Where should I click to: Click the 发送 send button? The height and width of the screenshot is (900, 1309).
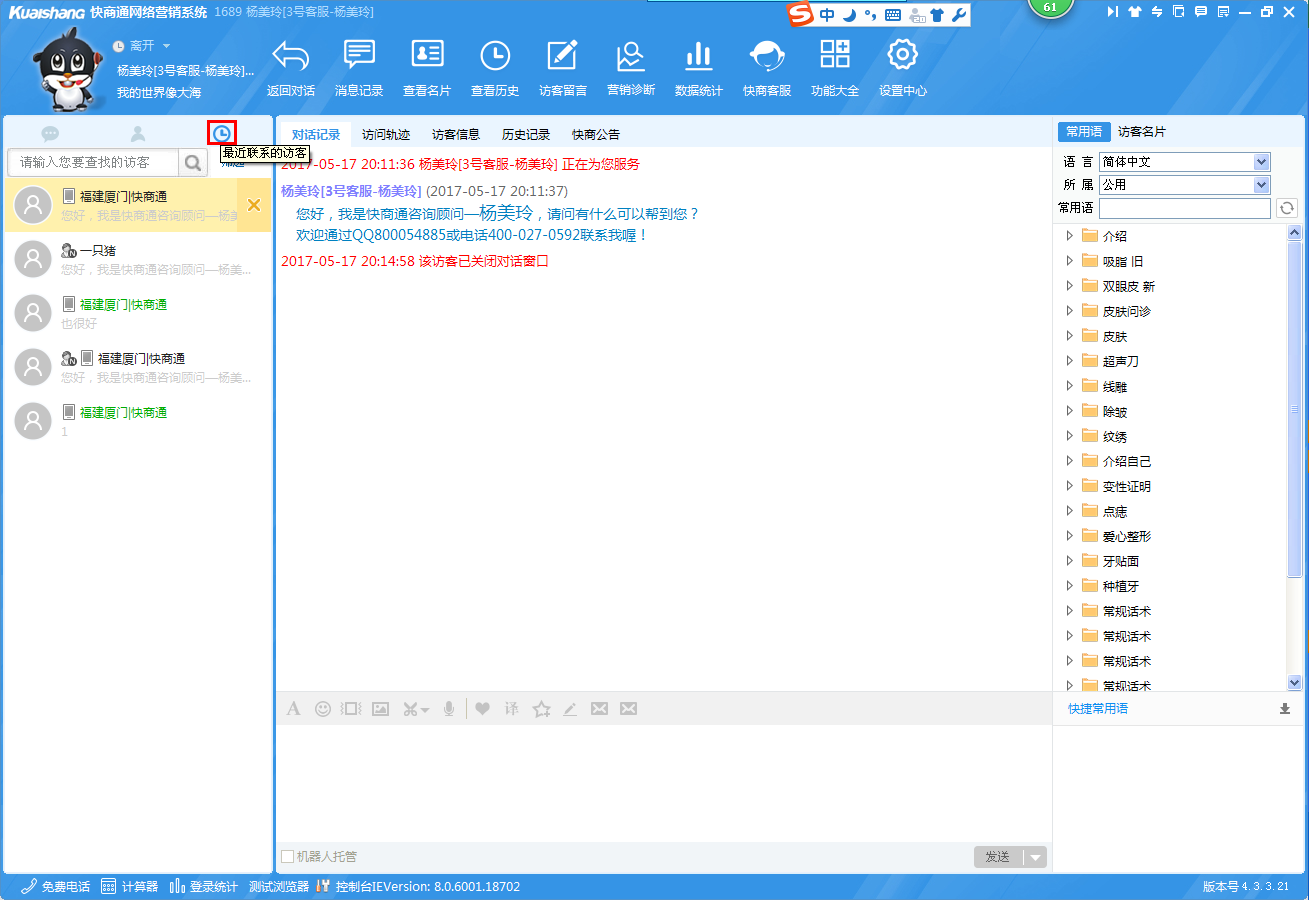[997, 857]
